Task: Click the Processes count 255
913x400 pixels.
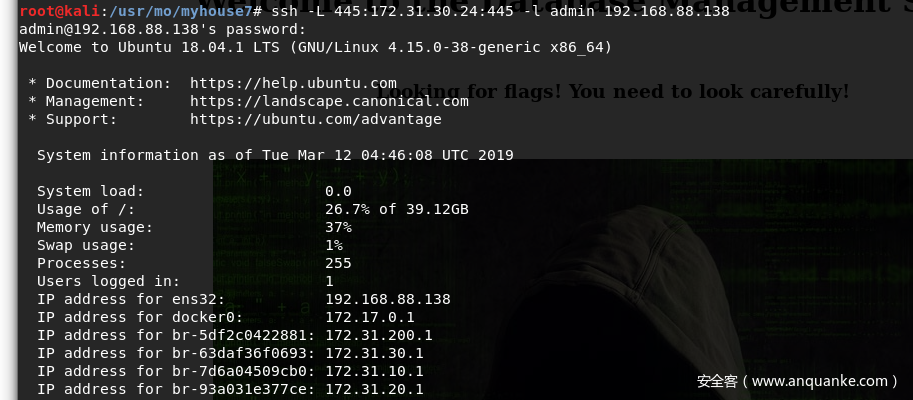Action: click(x=338, y=264)
